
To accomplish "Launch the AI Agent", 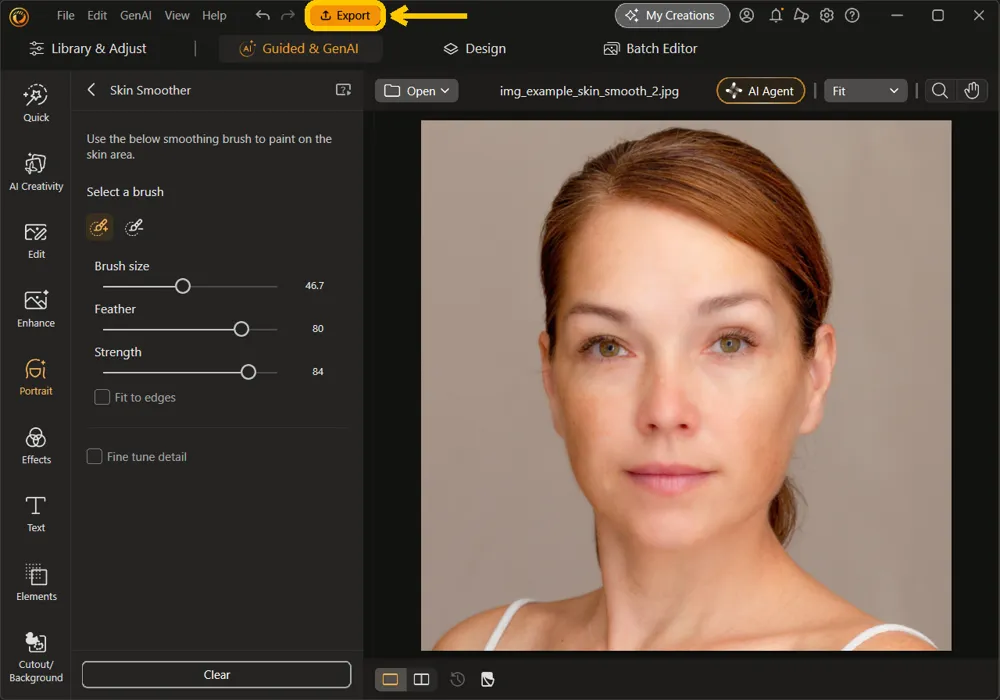I will [761, 91].
